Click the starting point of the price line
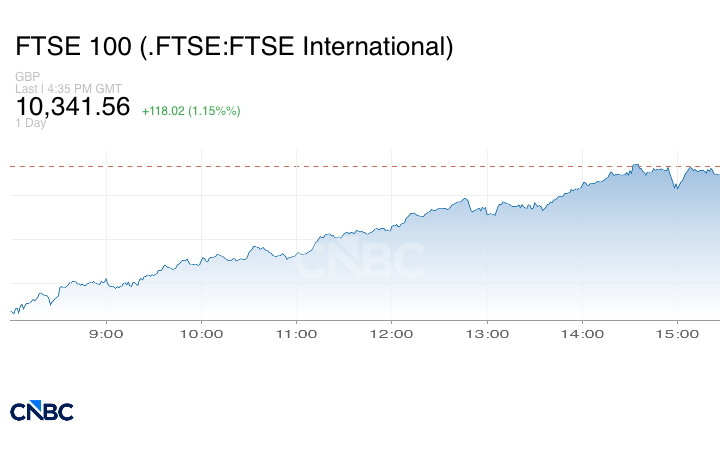Viewport: 720px width, 450px height. (x=11, y=311)
